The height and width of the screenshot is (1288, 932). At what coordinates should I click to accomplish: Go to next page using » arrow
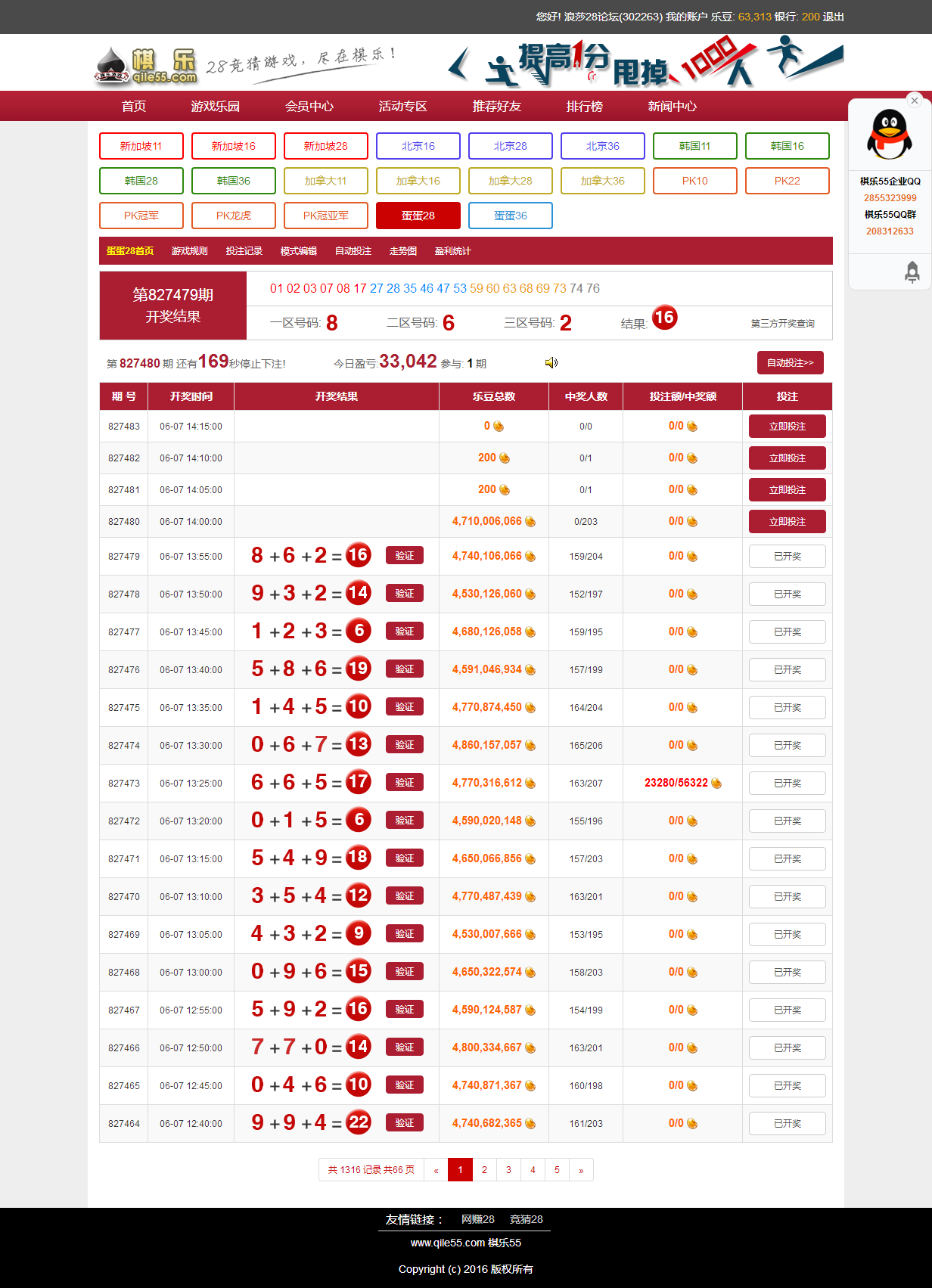click(581, 1170)
